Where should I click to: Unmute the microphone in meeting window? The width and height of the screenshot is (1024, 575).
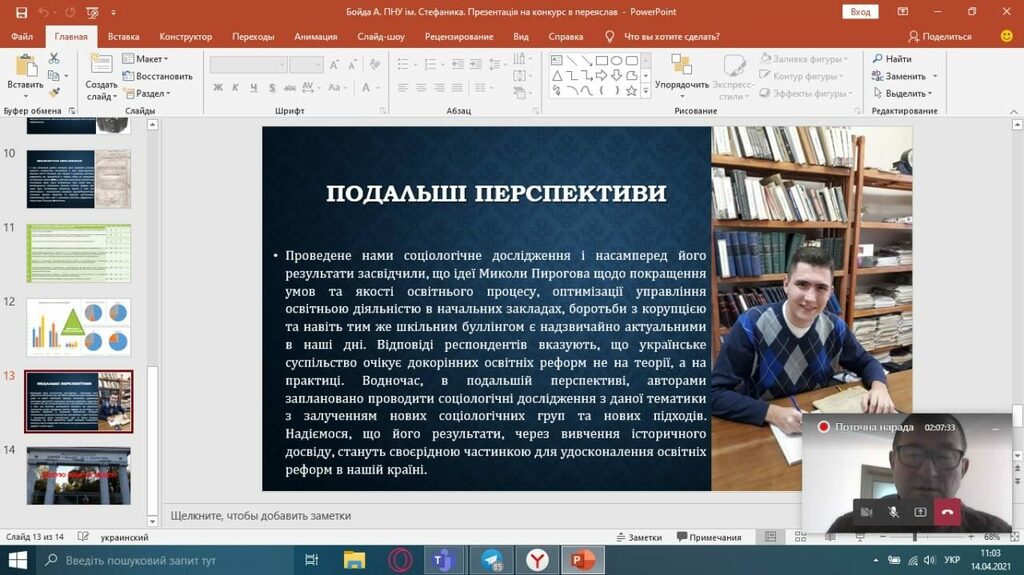click(893, 511)
